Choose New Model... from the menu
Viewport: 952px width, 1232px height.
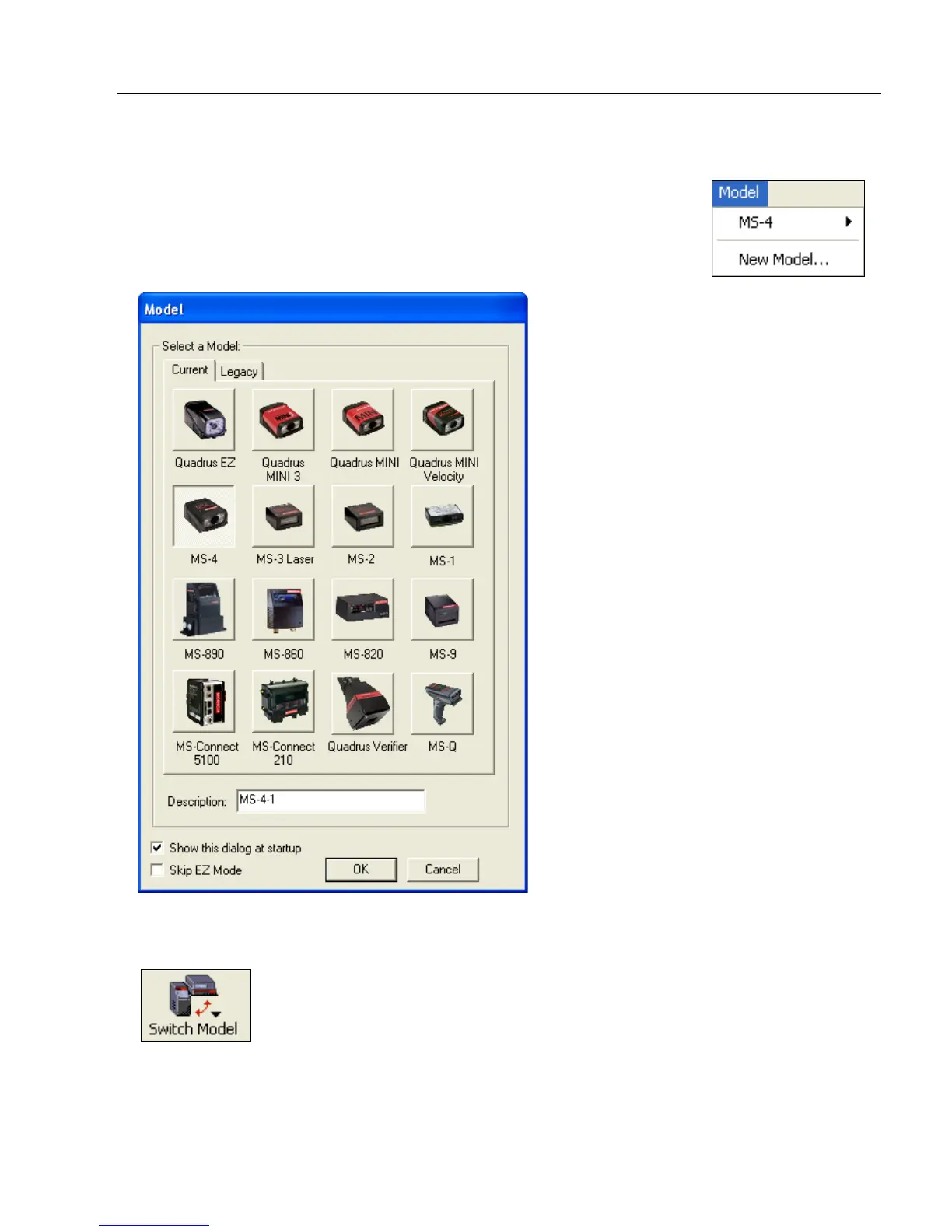tap(784, 260)
